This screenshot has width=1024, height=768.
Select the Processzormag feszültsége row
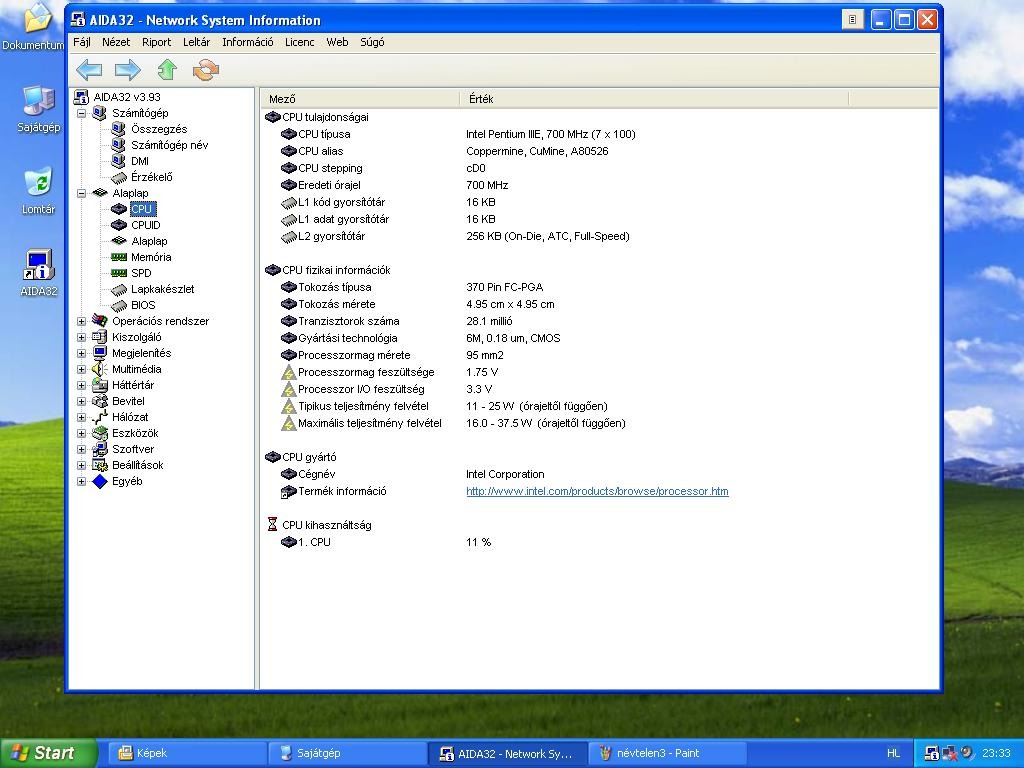pos(389,372)
